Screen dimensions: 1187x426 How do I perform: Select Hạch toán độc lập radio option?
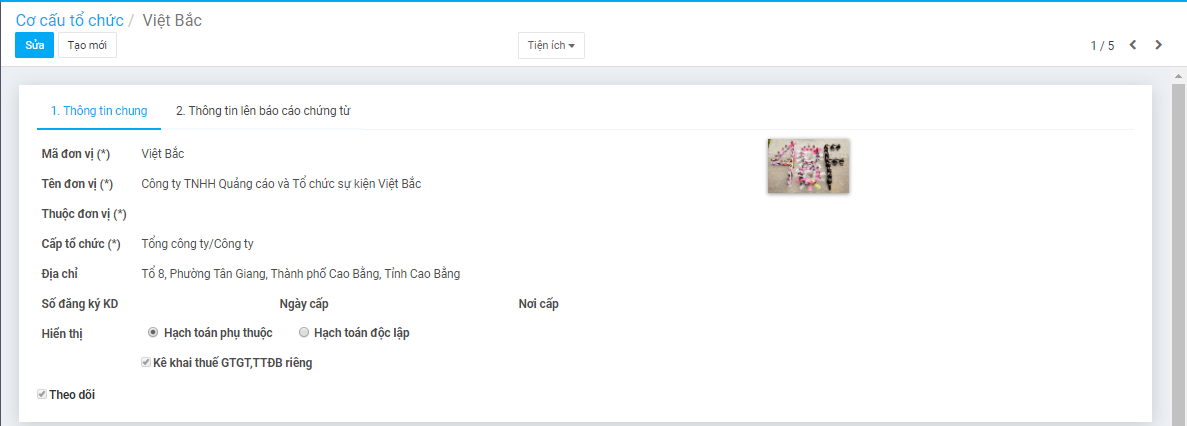point(304,332)
